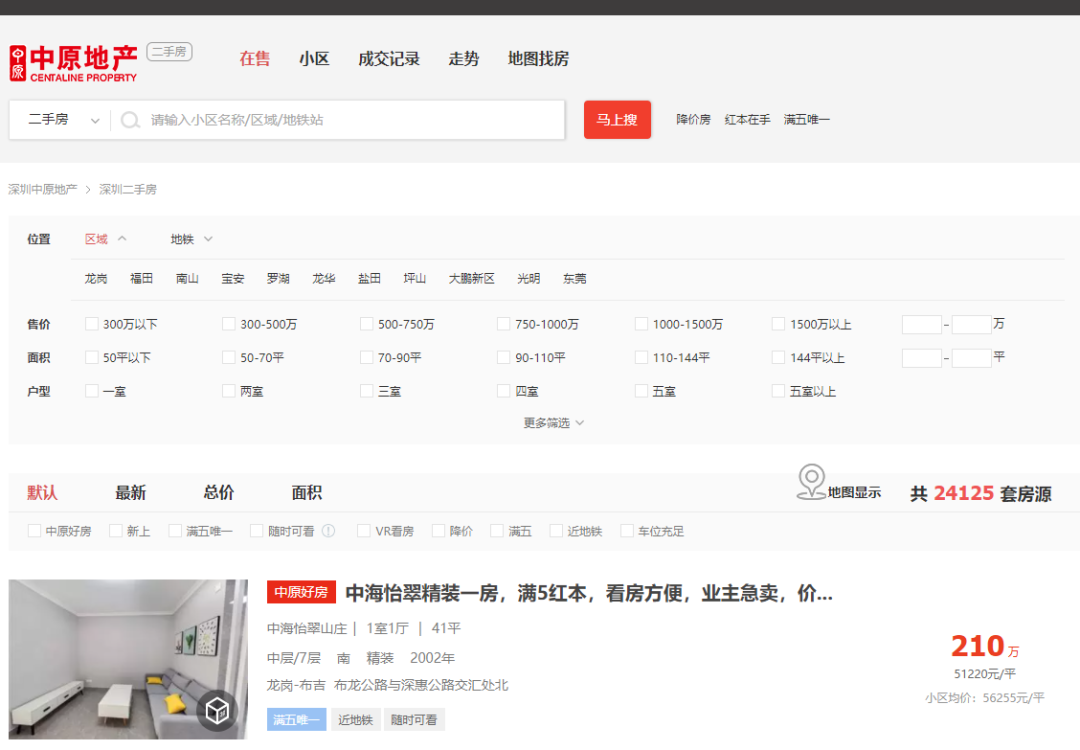Select the 福田 district link

pos(141,279)
